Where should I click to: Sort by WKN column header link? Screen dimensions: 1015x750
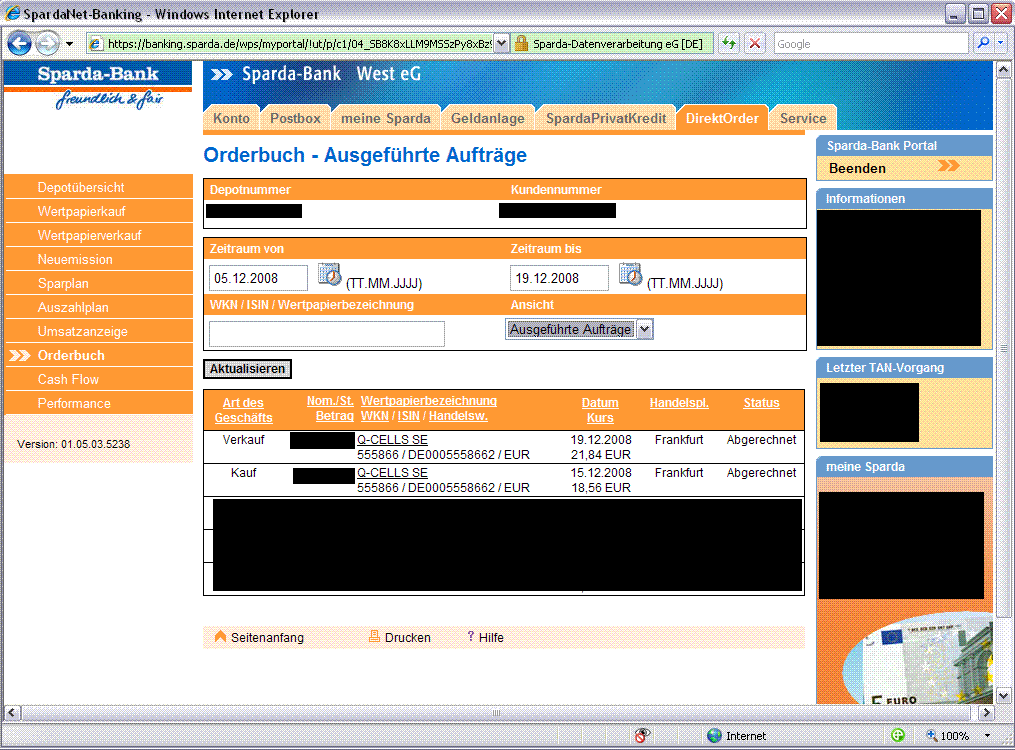point(375,416)
